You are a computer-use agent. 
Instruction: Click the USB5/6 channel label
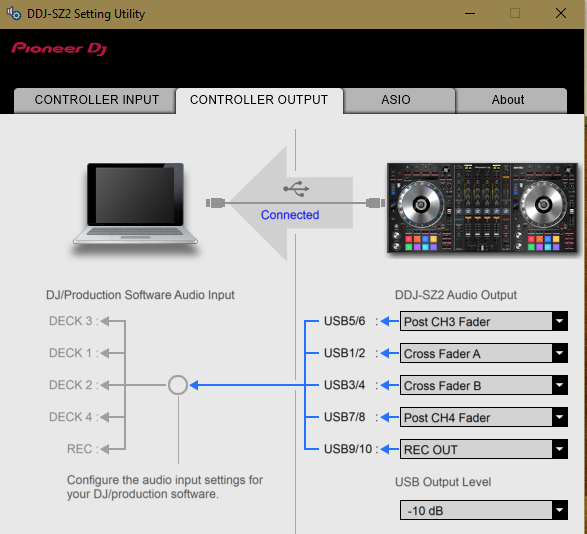[x=344, y=321]
